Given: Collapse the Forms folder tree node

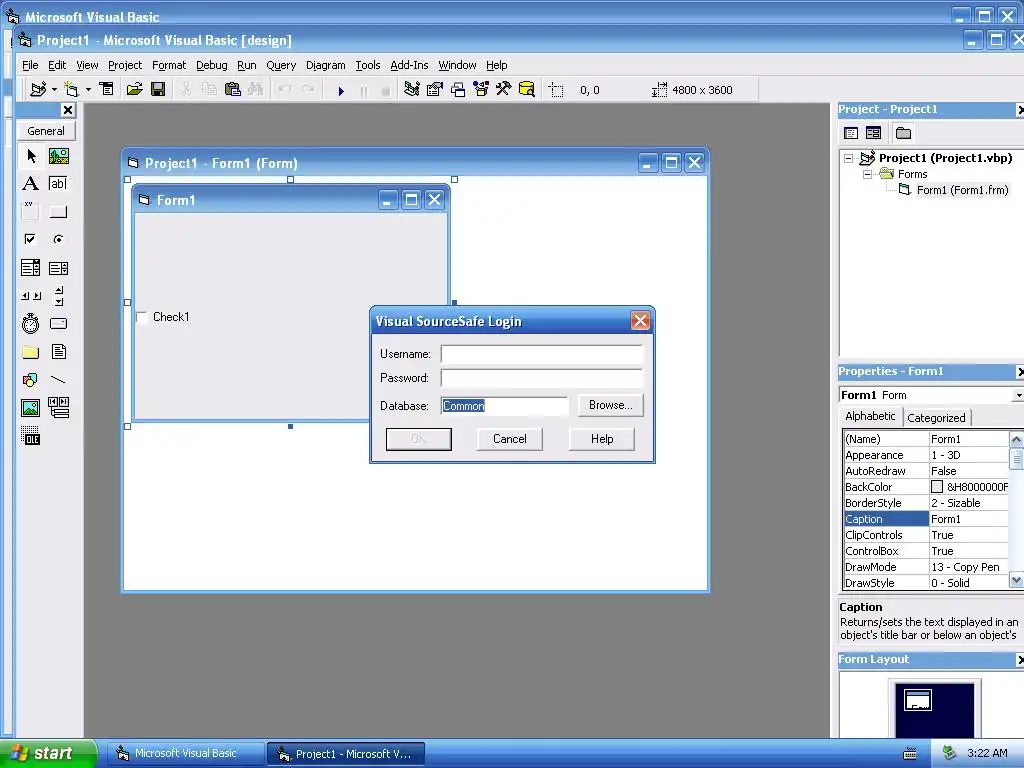Looking at the screenshot, I should (867, 174).
